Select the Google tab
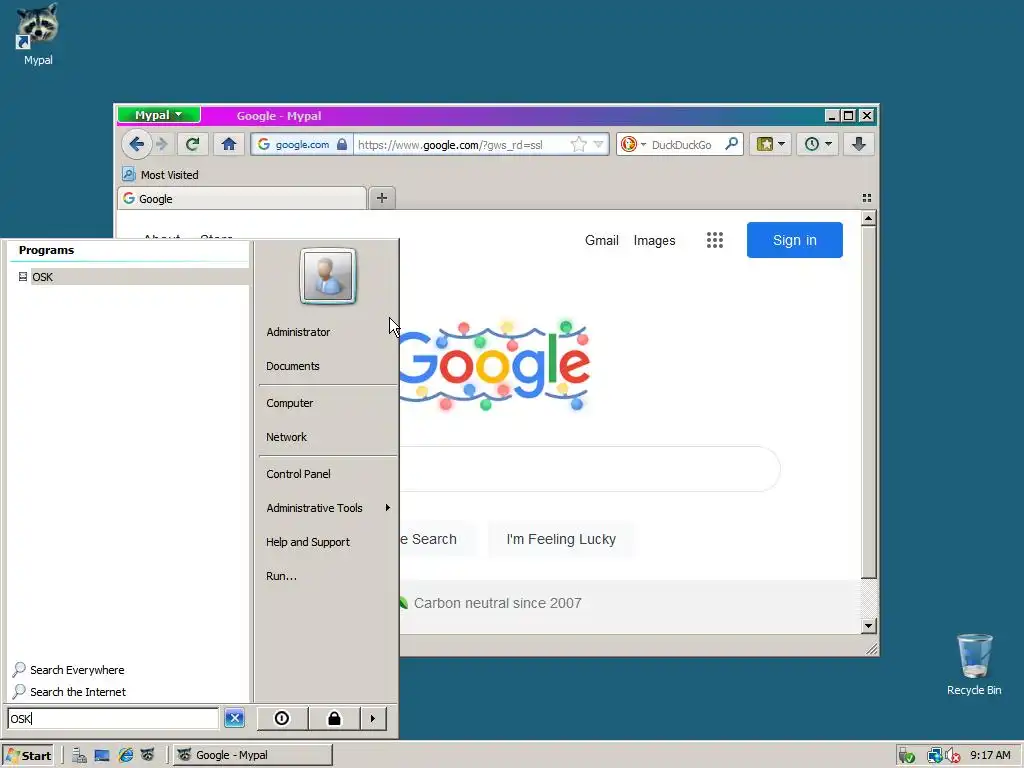Viewport: 1024px width, 768px height. (242, 199)
